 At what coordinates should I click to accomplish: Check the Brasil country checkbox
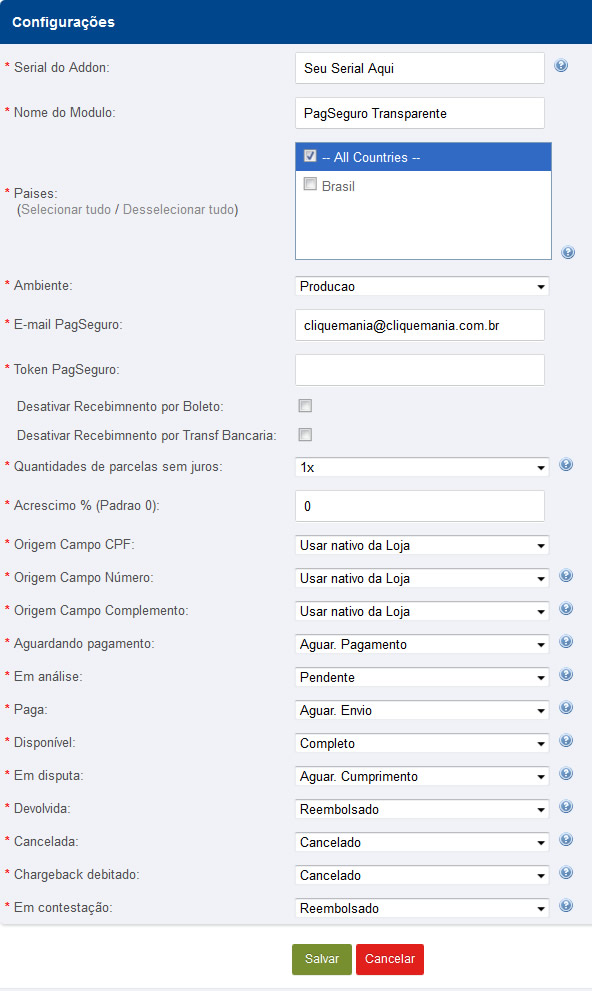pyautogui.click(x=310, y=184)
